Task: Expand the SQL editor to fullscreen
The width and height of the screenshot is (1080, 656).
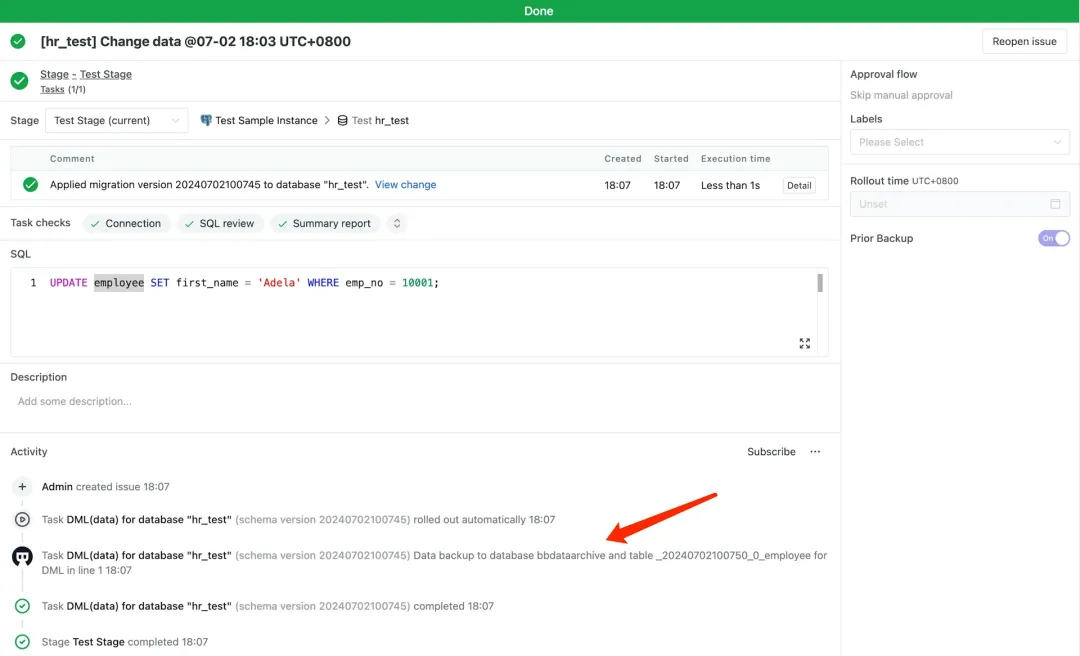Action: click(x=804, y=343)
